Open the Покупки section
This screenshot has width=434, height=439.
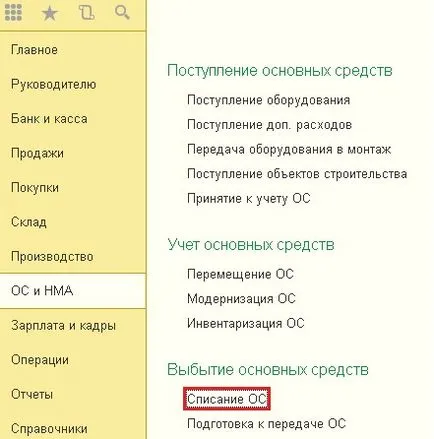(x=35, y=188)
